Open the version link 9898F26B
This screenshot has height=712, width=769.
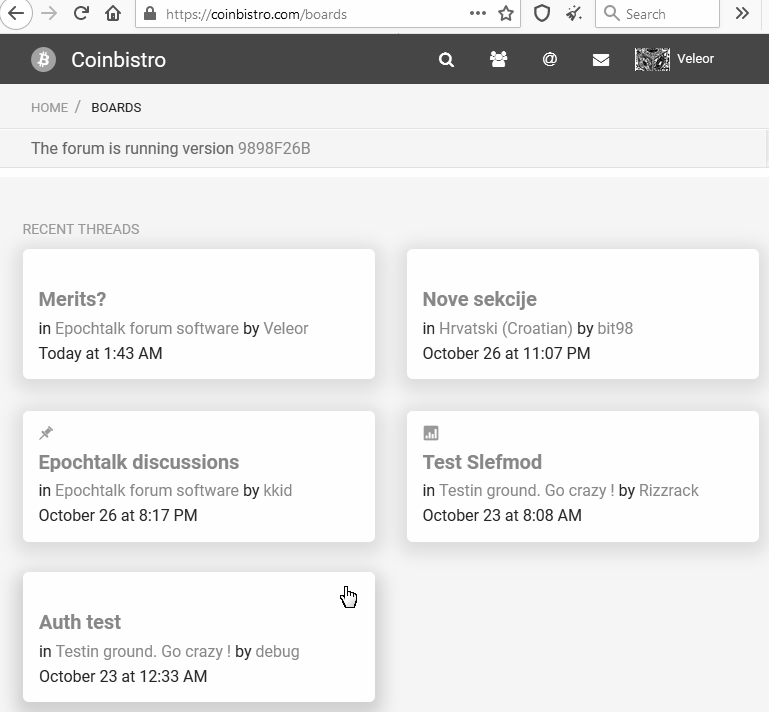click(274, 148)
